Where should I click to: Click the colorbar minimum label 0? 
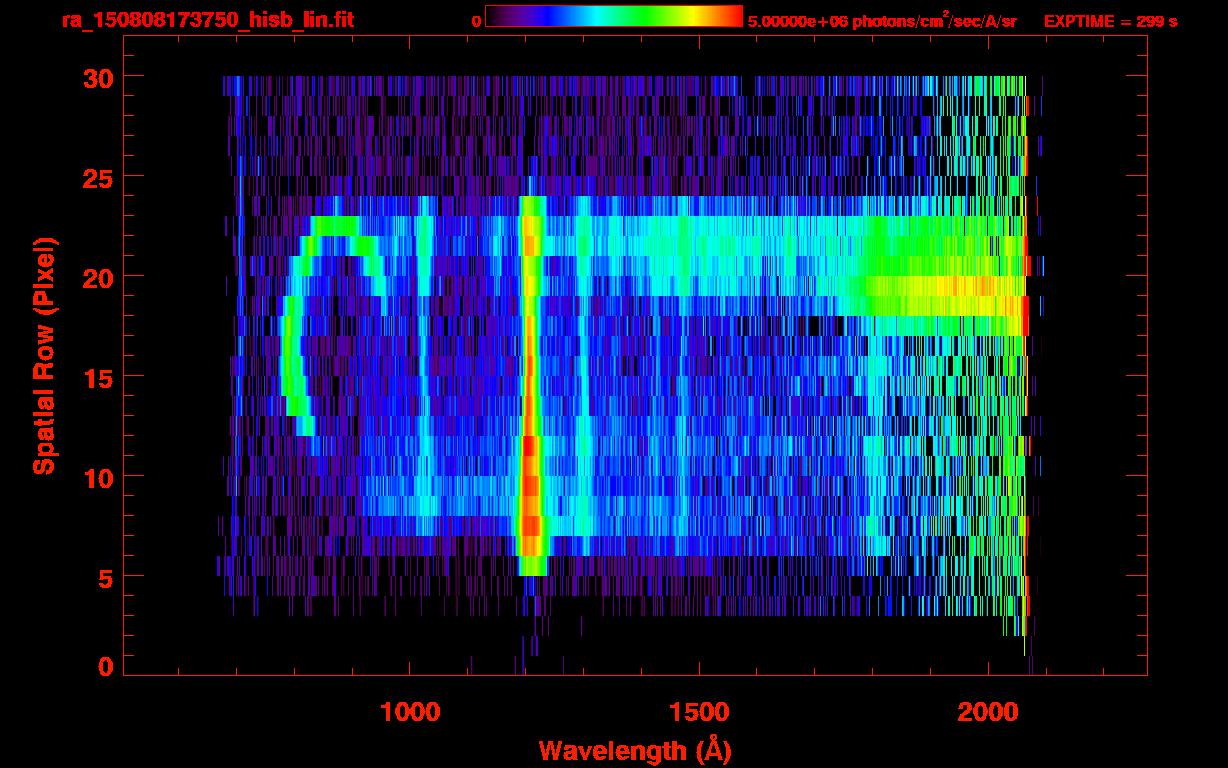(x=476, y=21)
